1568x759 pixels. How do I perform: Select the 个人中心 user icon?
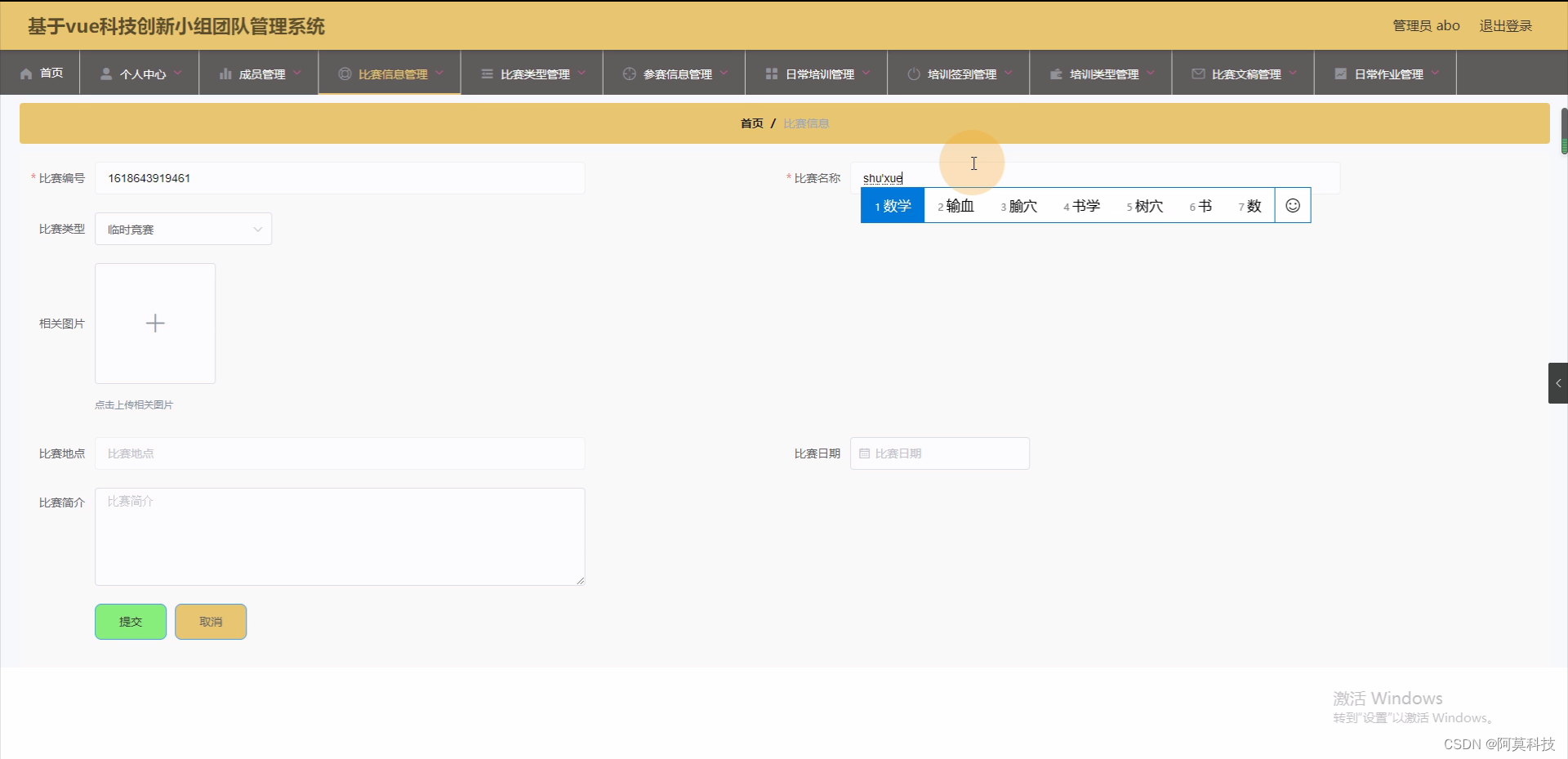pos(105,73)
